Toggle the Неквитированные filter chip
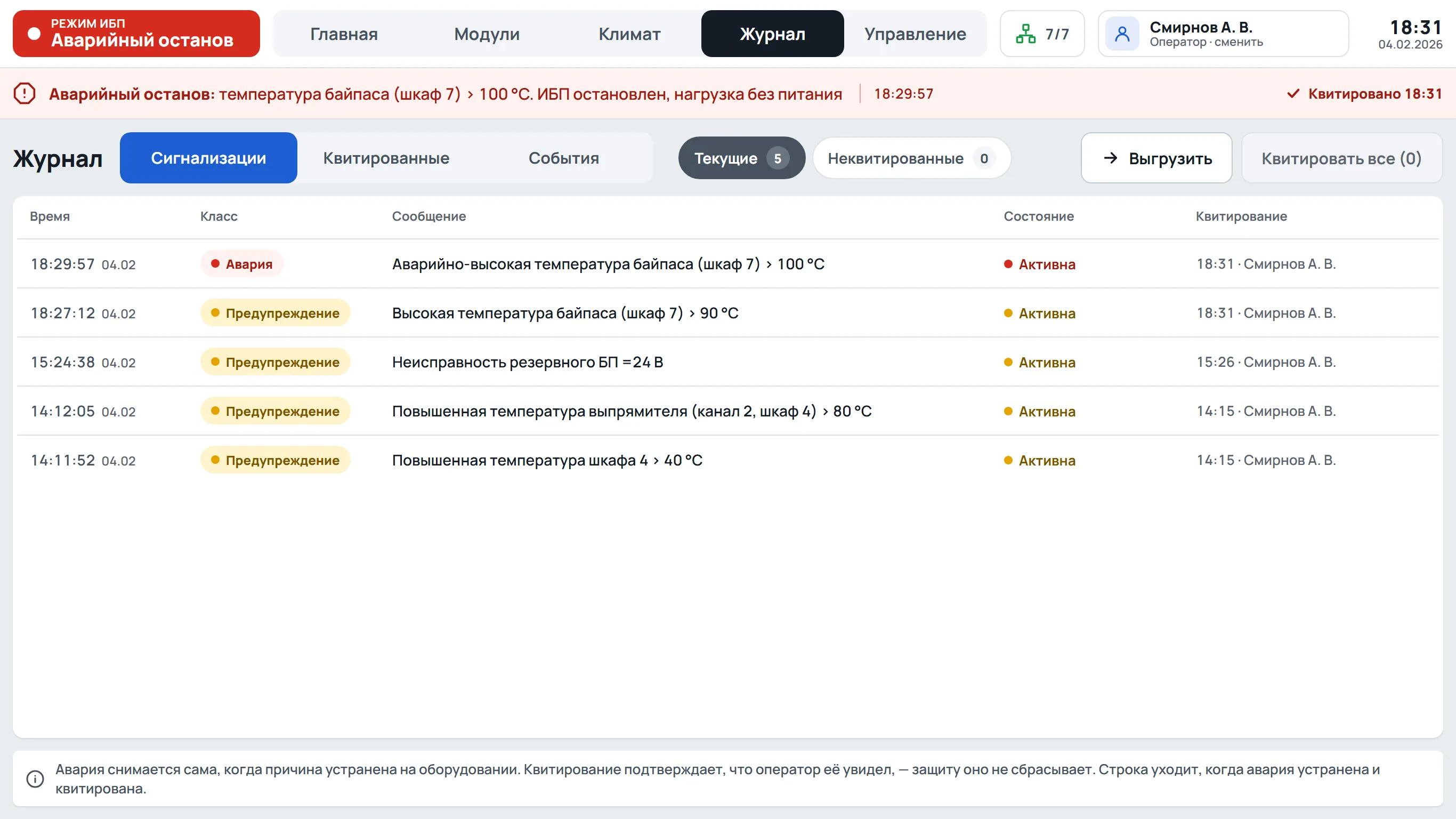The height and width of the screenshot is (819, 1456). [912, 158]
